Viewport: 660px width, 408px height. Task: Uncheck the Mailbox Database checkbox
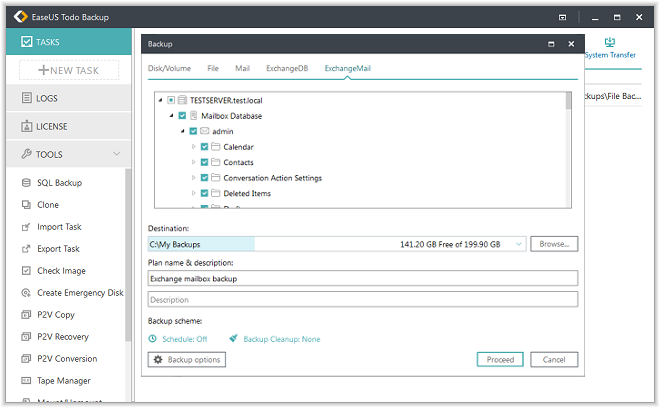pyautogui.click(x=181, y=116)
